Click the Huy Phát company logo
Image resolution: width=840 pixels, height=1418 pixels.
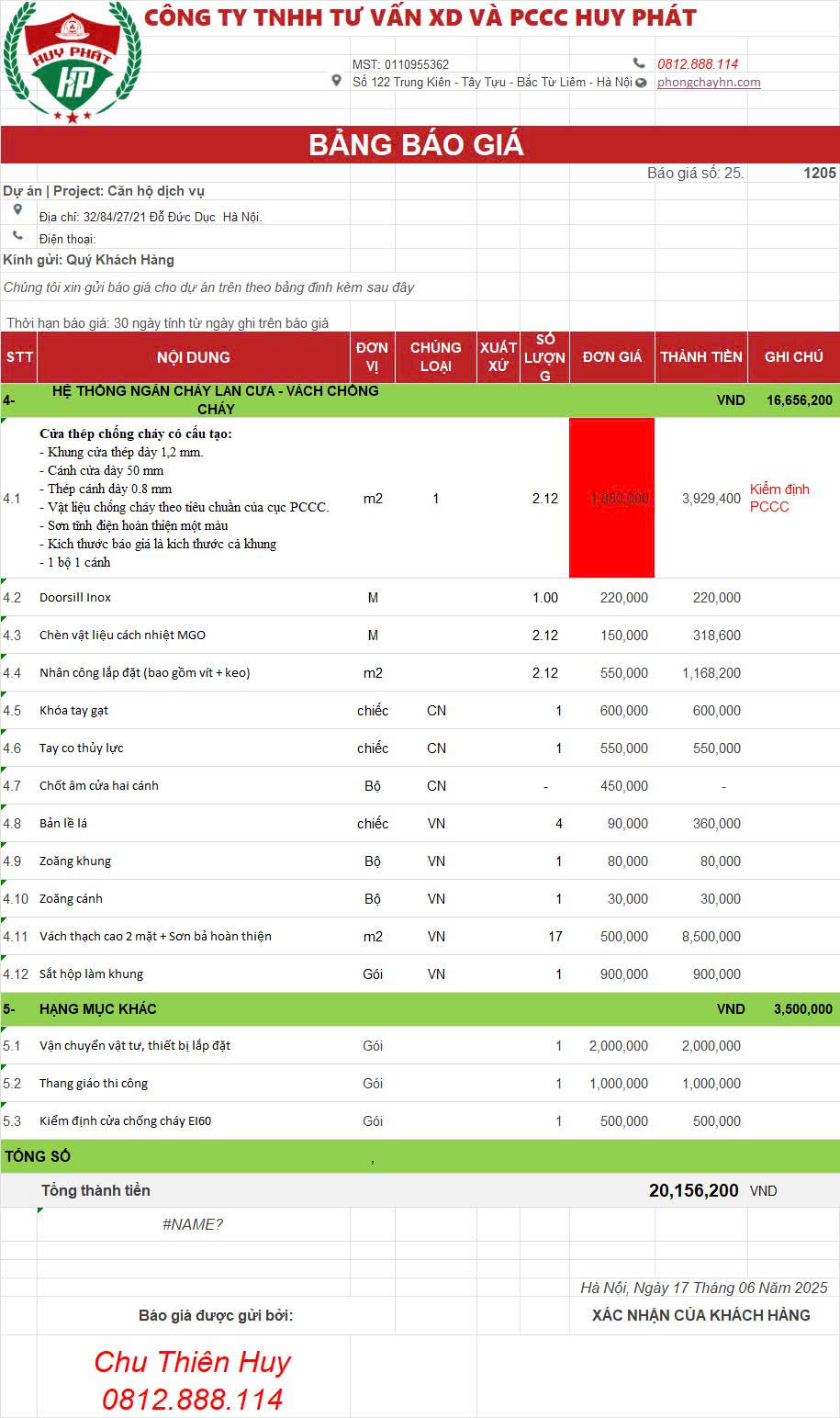[x=72, y=62]
